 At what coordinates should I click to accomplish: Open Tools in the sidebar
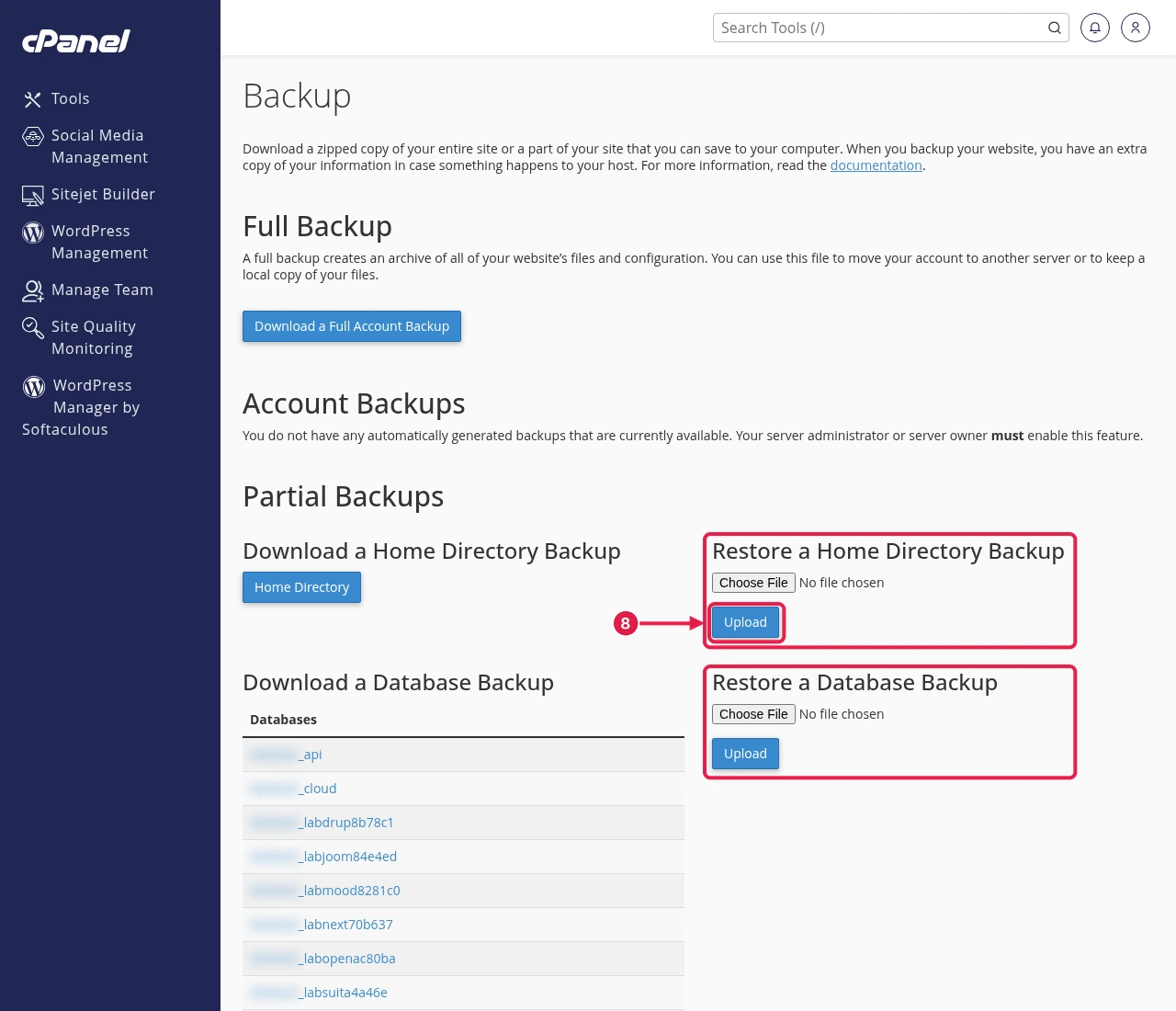pos(71,98)
